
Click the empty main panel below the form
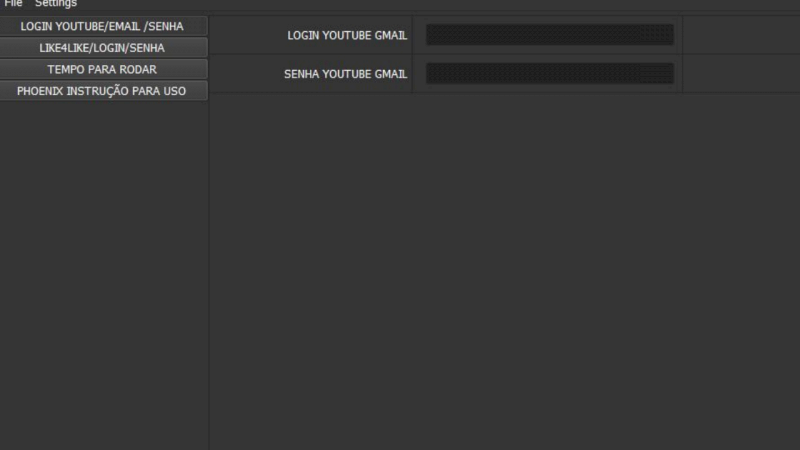(x=500, y=270)
